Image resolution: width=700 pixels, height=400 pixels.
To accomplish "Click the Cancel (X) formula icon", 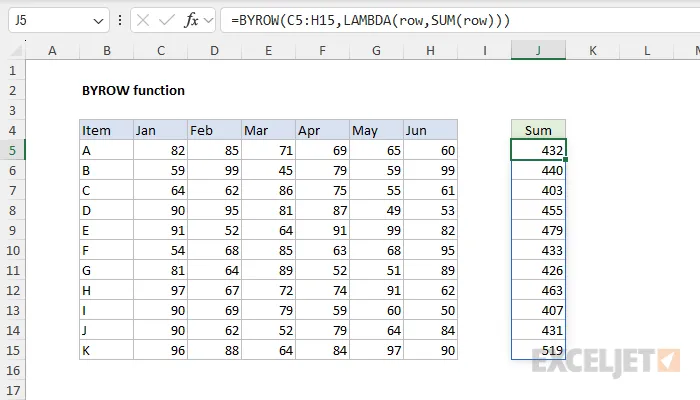I will click(x=143, y=20).
